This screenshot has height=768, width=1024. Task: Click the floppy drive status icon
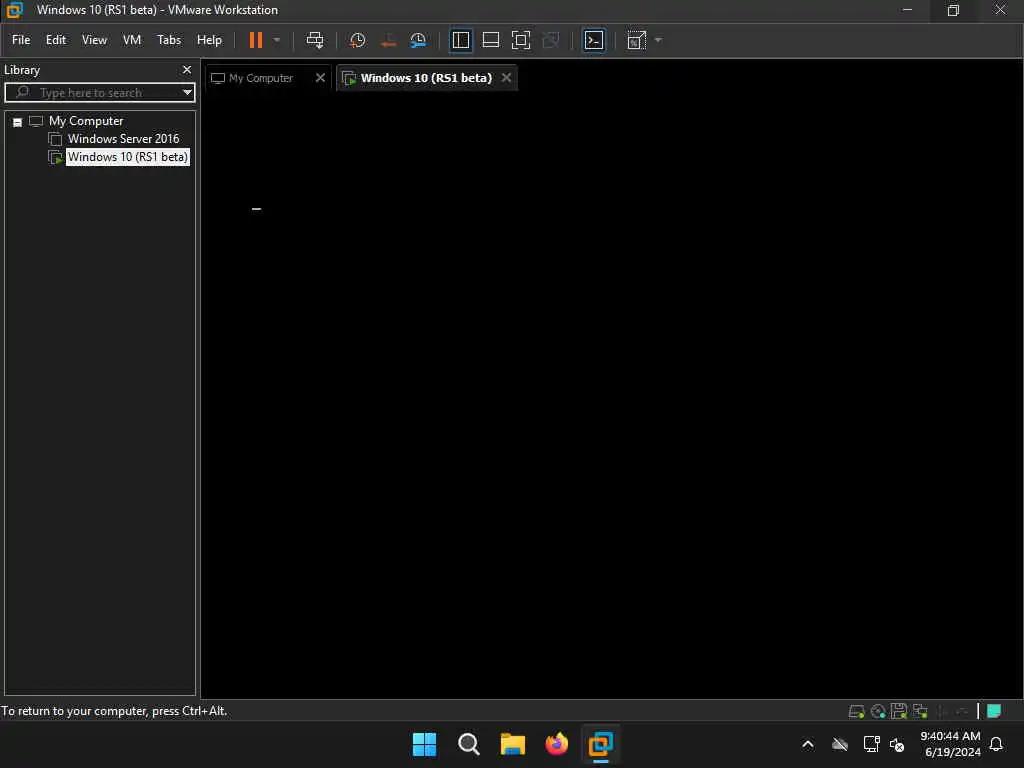coord(899,711)
